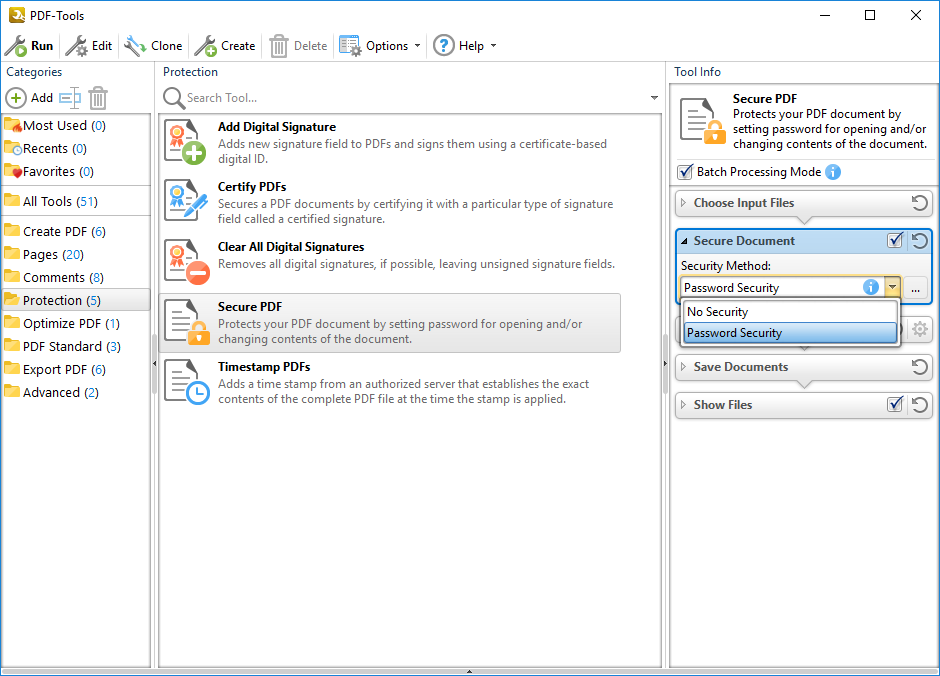Toggle Batch Processing Mode checkbox
The width and height of the screenshot is (940, 676).
tap(685, 172)
